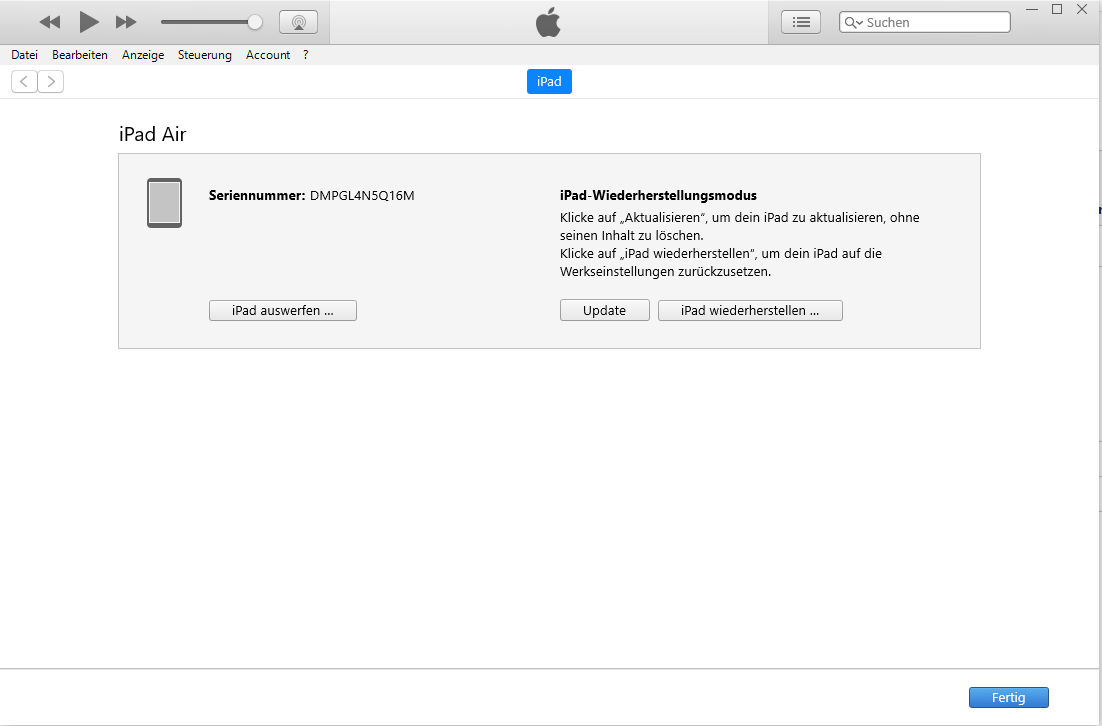Open the Account menu
Screen dimensions: 1102x726
(268, 55)
